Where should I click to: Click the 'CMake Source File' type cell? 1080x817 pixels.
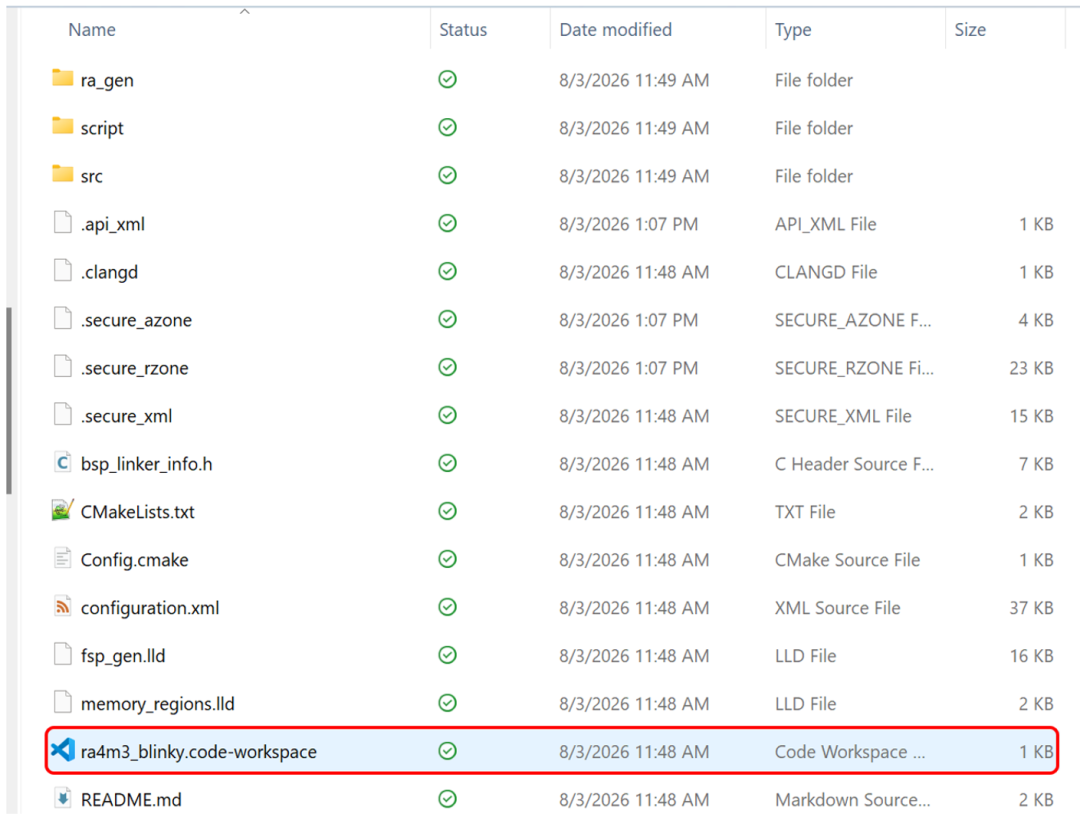click(x=847, y=560)
